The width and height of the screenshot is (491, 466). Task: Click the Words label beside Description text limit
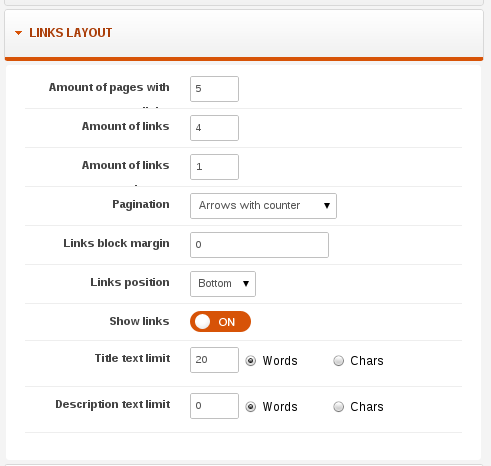point(280,407)
